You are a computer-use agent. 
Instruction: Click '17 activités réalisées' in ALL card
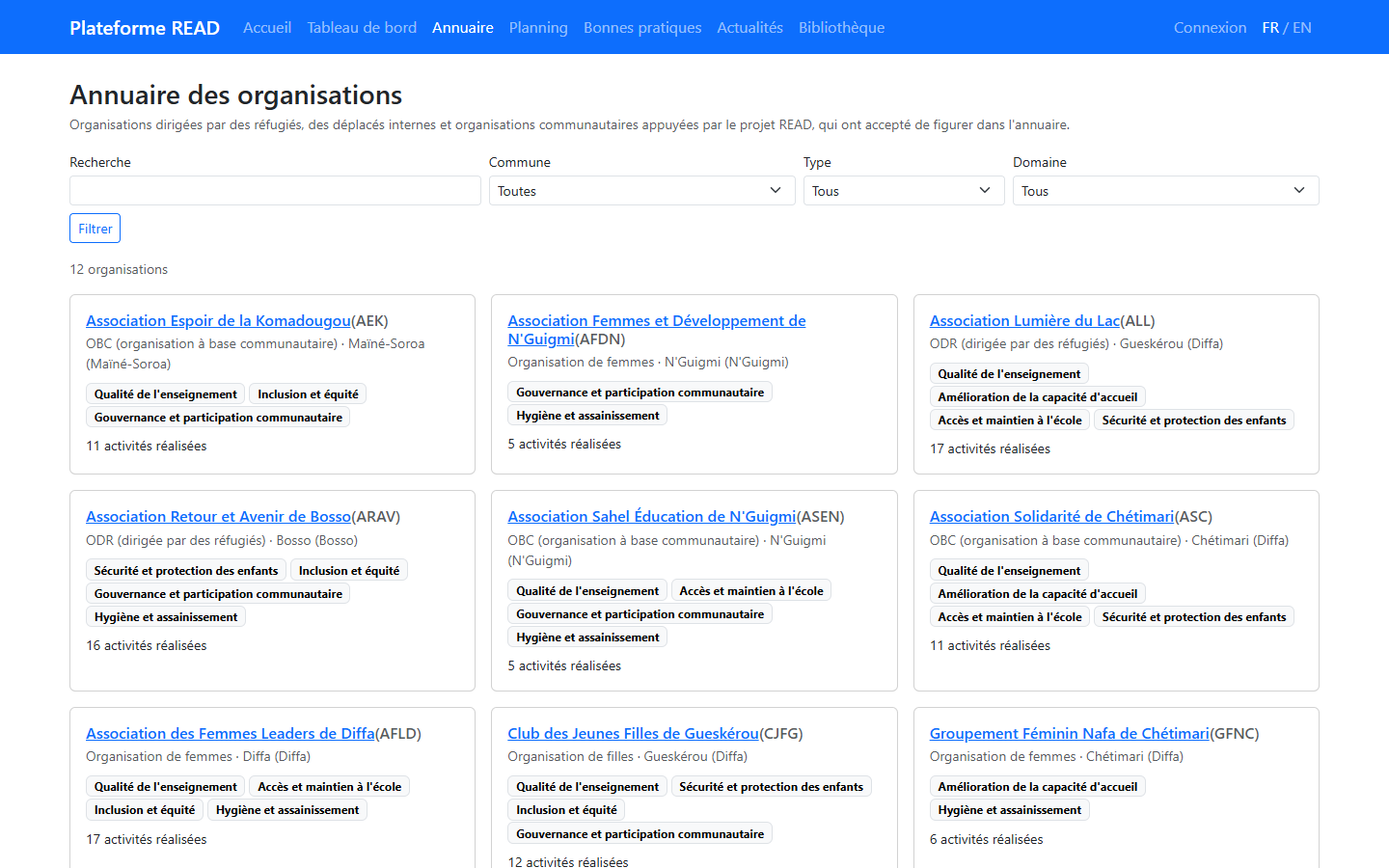(x=991, y=448)
